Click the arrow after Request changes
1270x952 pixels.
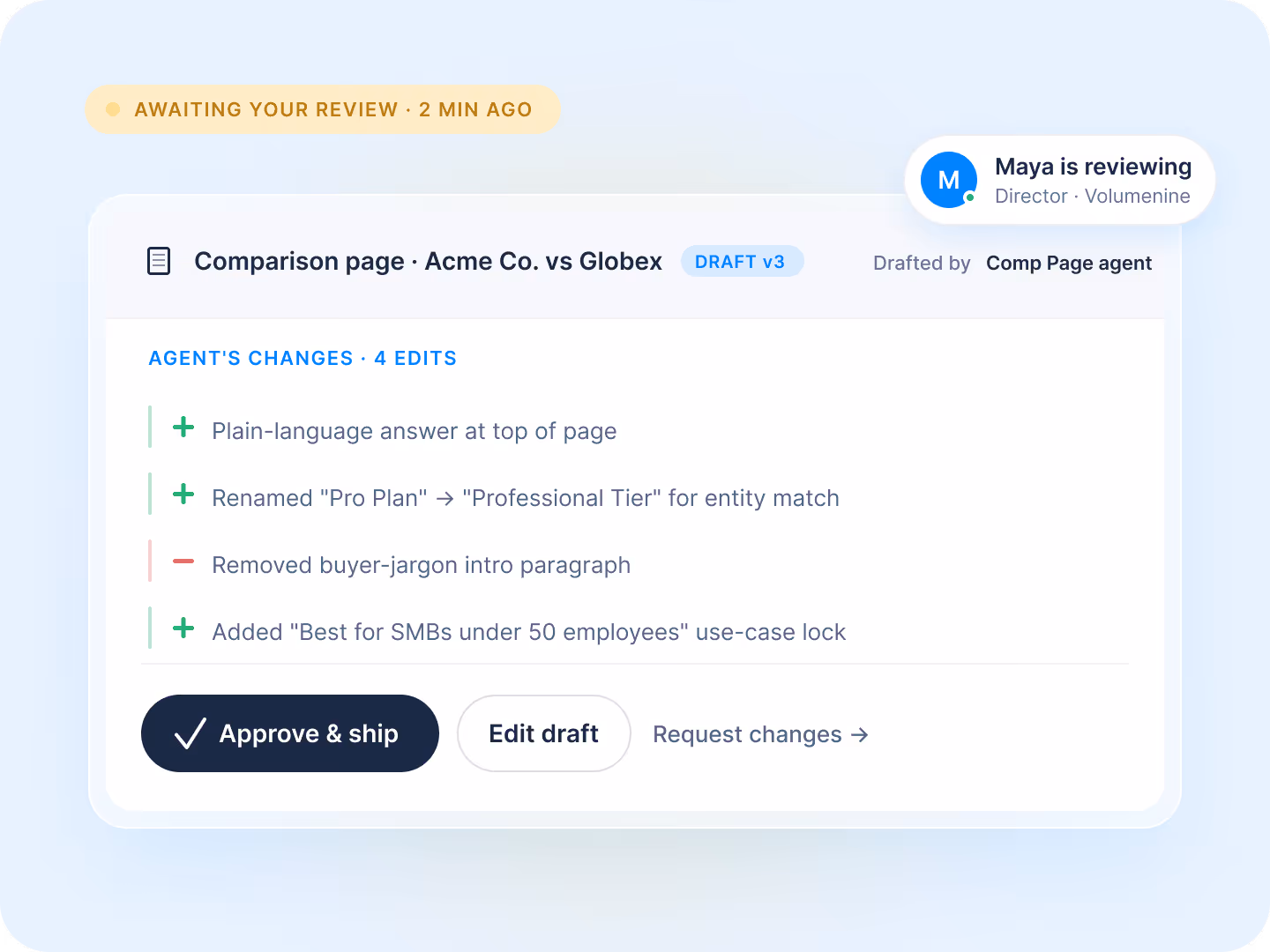[860, 735]
